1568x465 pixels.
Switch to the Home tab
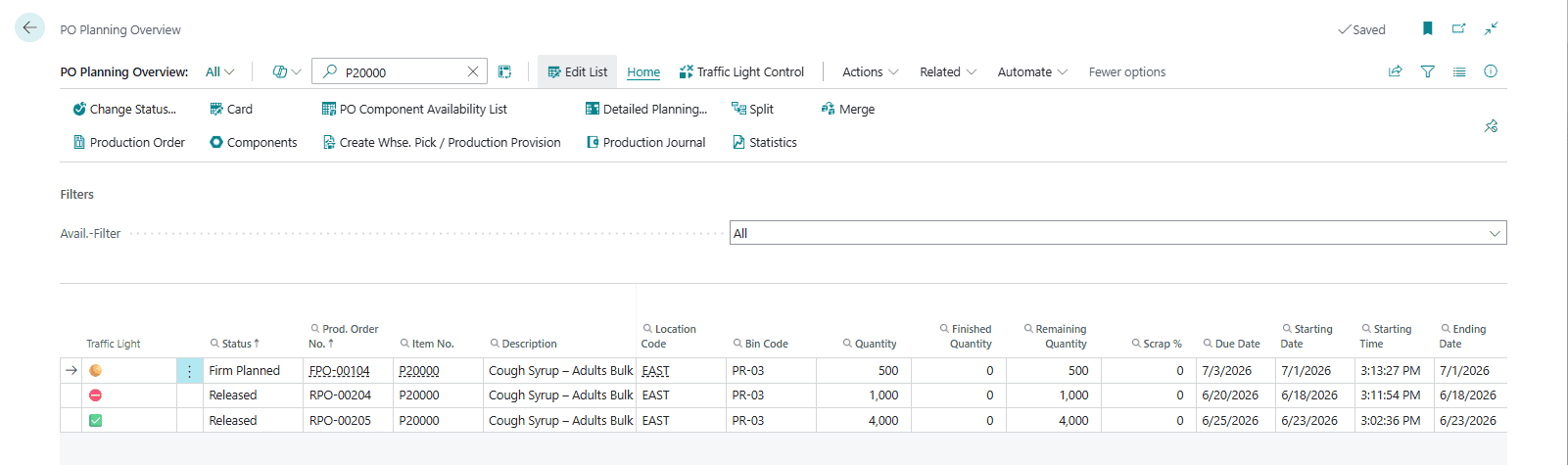point(643,71)
